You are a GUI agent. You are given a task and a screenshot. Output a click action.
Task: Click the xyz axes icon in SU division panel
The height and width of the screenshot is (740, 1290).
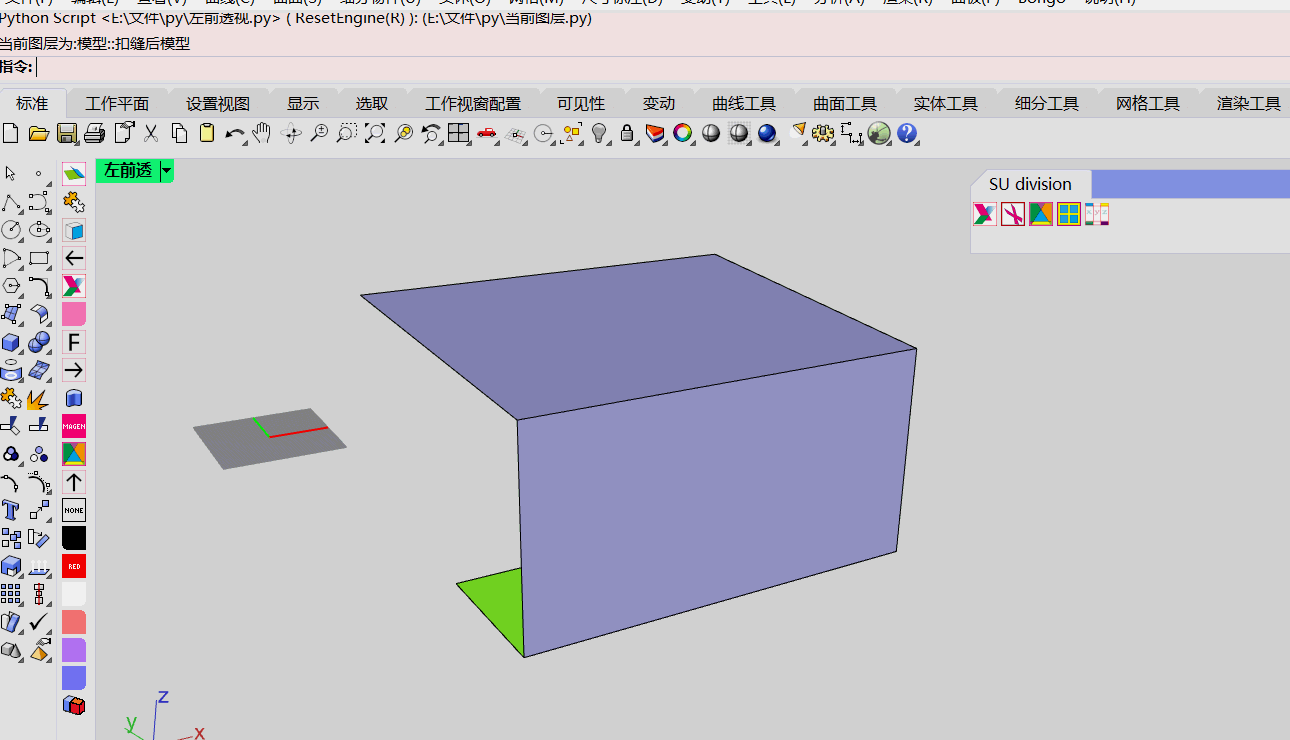(1096, 213)
